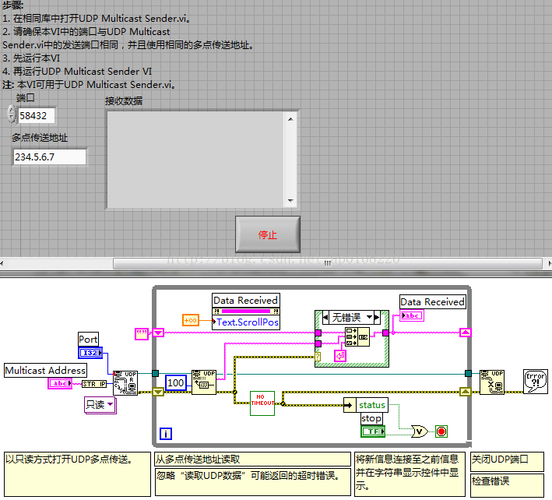Image resolution: width=552 pixels, height=500 pixels.
Task: Select the Concatenate Strings node
Action: coord(357,337)
